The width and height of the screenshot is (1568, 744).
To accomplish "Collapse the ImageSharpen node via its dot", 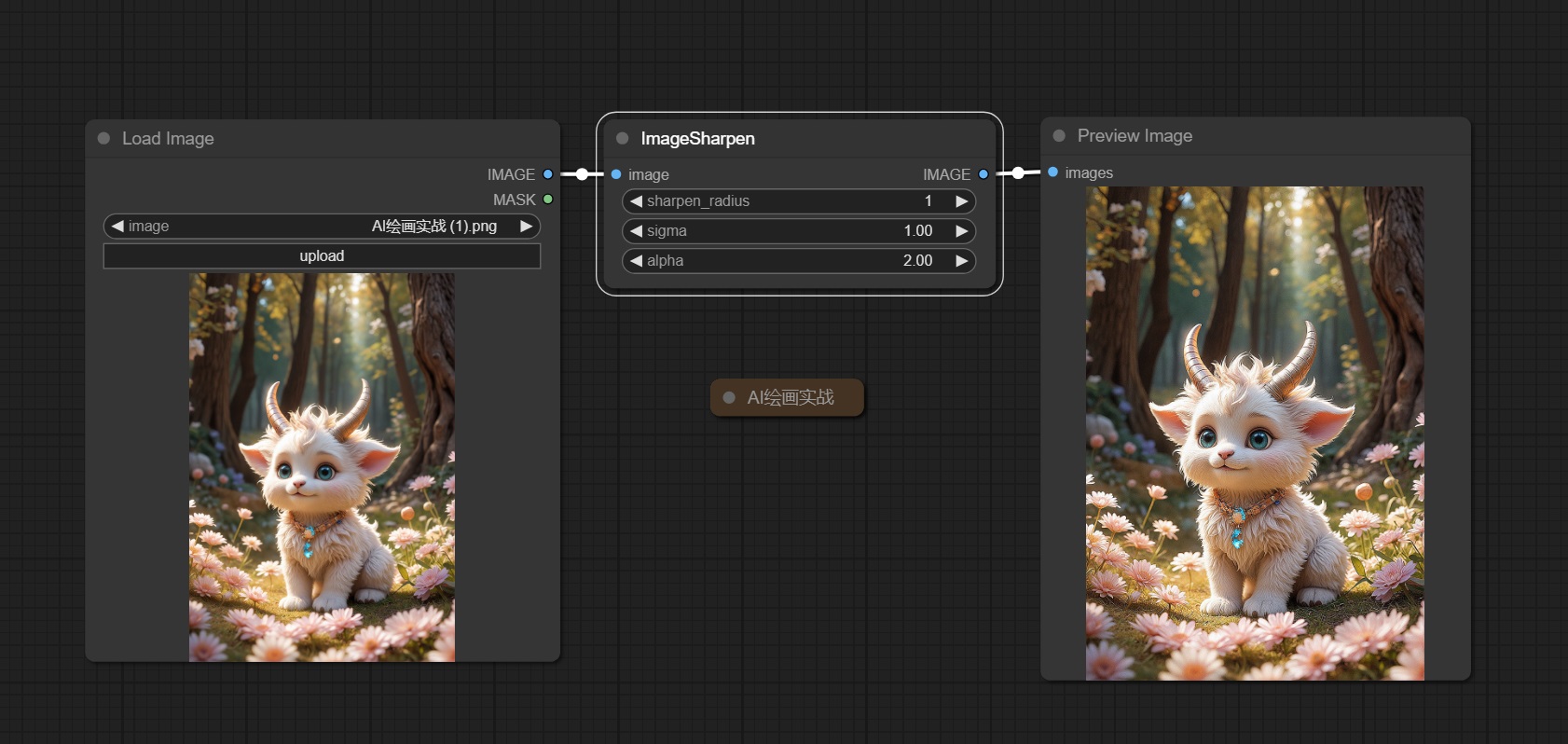I will coord(622,138).
